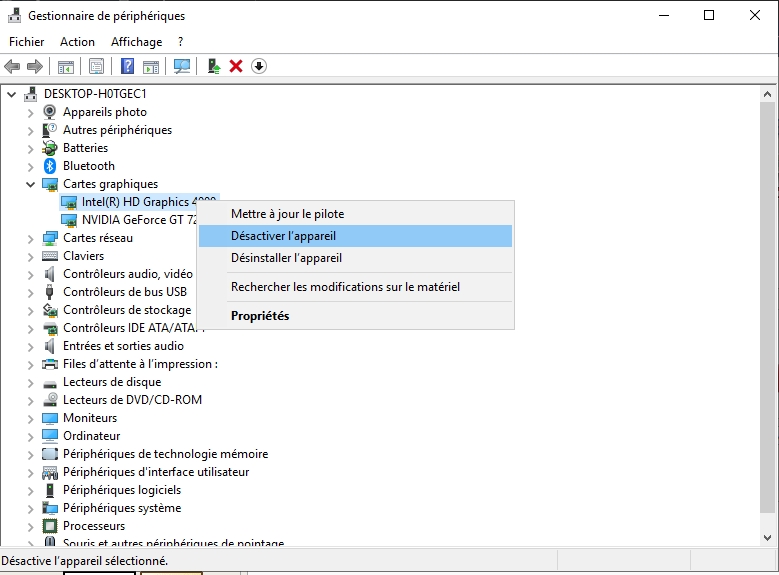The width and height of the screenshot is (779, 575).
Task: Click the show/hide action pane icon
Action: [151, 66]
